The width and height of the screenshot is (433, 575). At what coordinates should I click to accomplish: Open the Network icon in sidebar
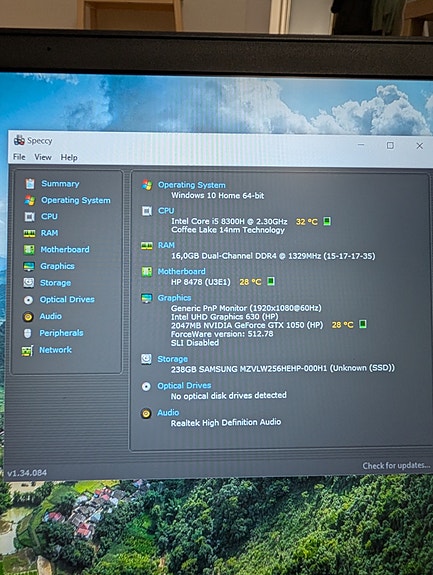[x=27, y=351]
